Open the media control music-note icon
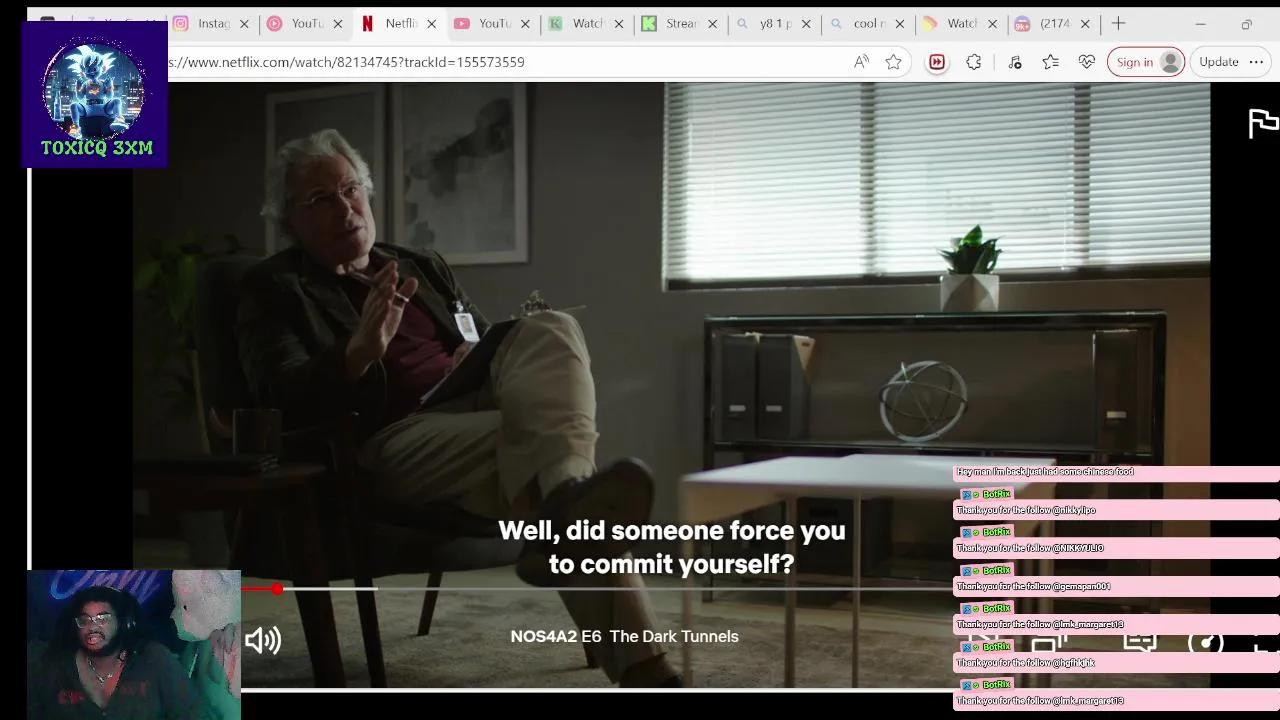 pyautogui.click(x=1015, y=62)
